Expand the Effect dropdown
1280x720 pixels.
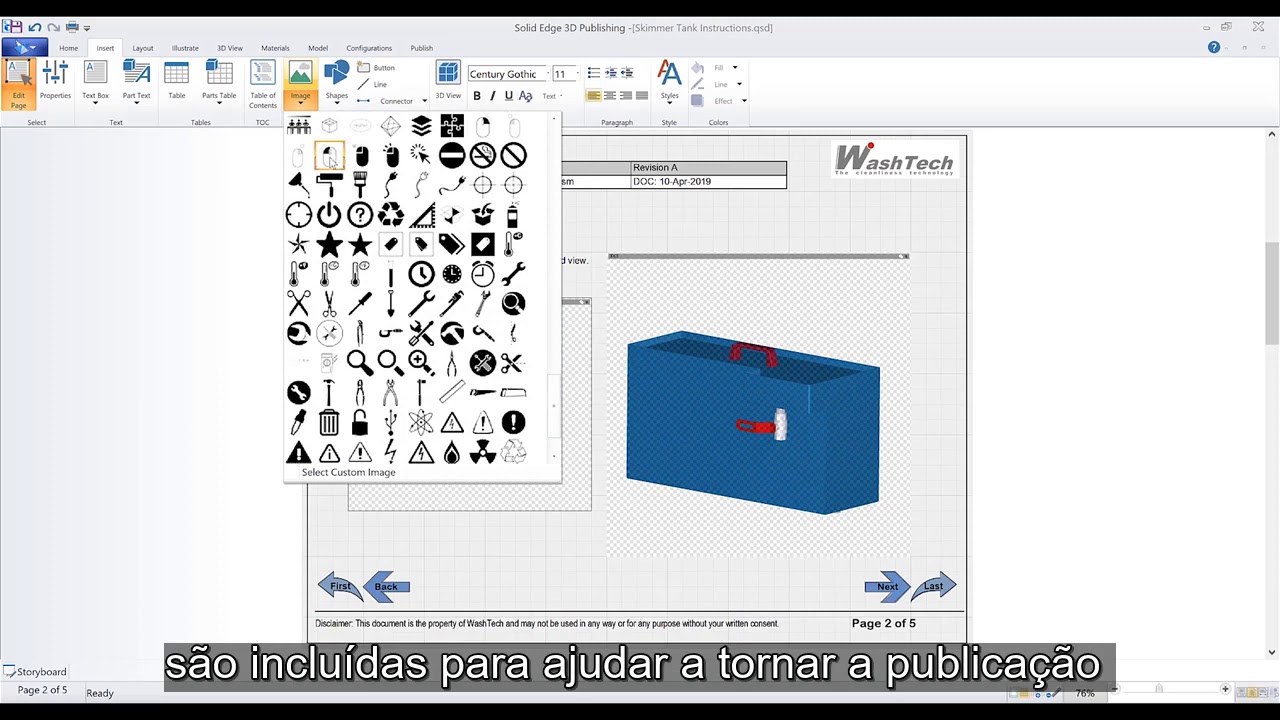(x=744, y=101)
